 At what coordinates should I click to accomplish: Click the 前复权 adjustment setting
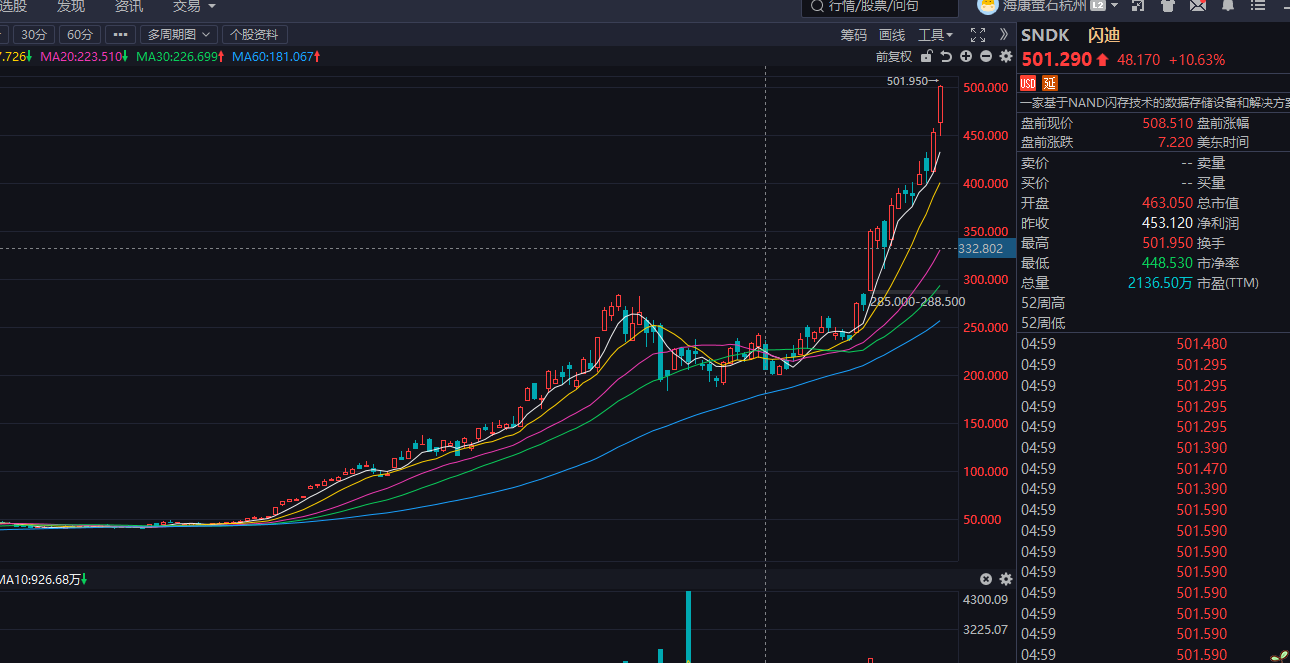point(894,57)
